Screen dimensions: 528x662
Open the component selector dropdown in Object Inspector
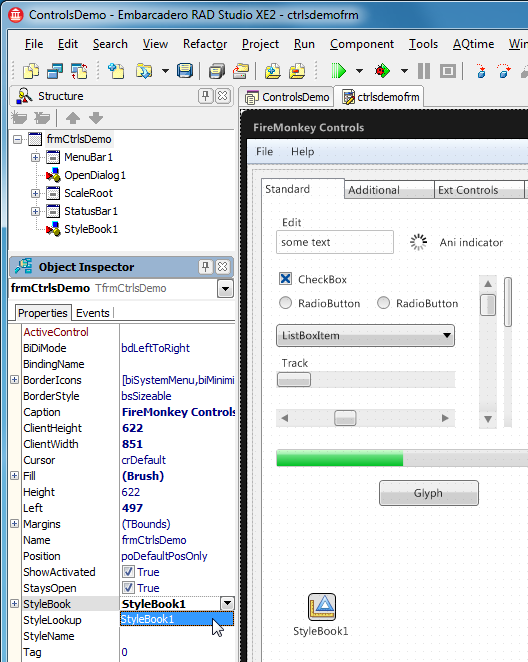pos(225,289)
